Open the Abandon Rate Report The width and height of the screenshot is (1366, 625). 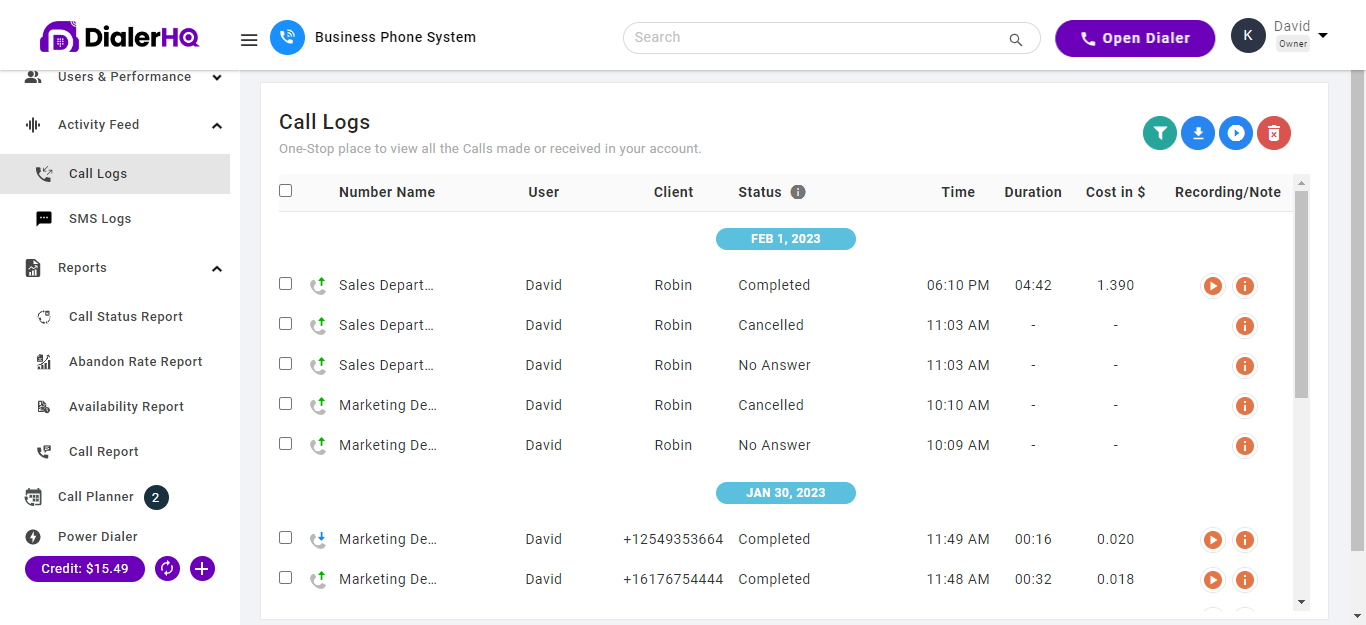click(x=135, y=361)
